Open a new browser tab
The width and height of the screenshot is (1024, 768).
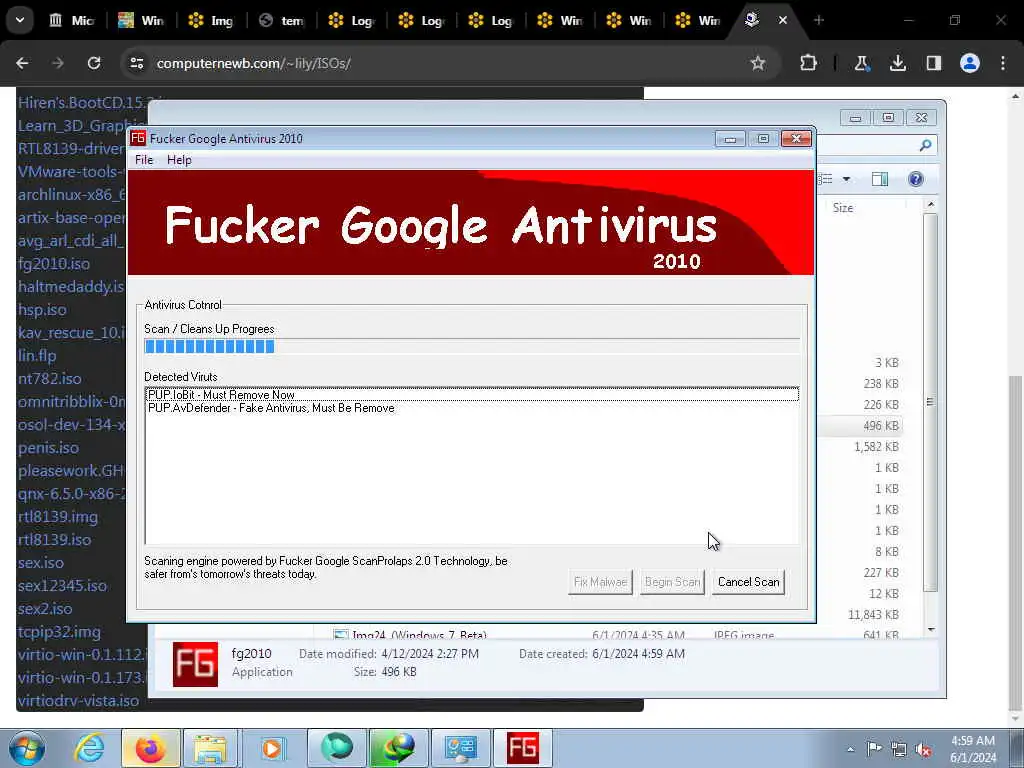pyautogui.click(x=819, y=20)
